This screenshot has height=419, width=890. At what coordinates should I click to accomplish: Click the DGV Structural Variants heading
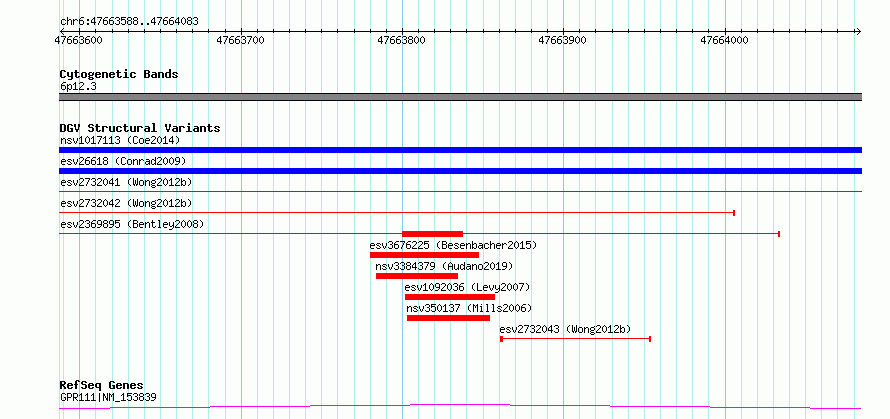coord(140,128)
